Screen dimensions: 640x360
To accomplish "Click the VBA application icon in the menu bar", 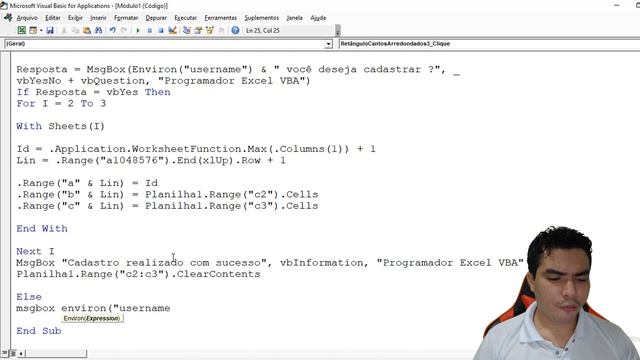I will 8,18.
